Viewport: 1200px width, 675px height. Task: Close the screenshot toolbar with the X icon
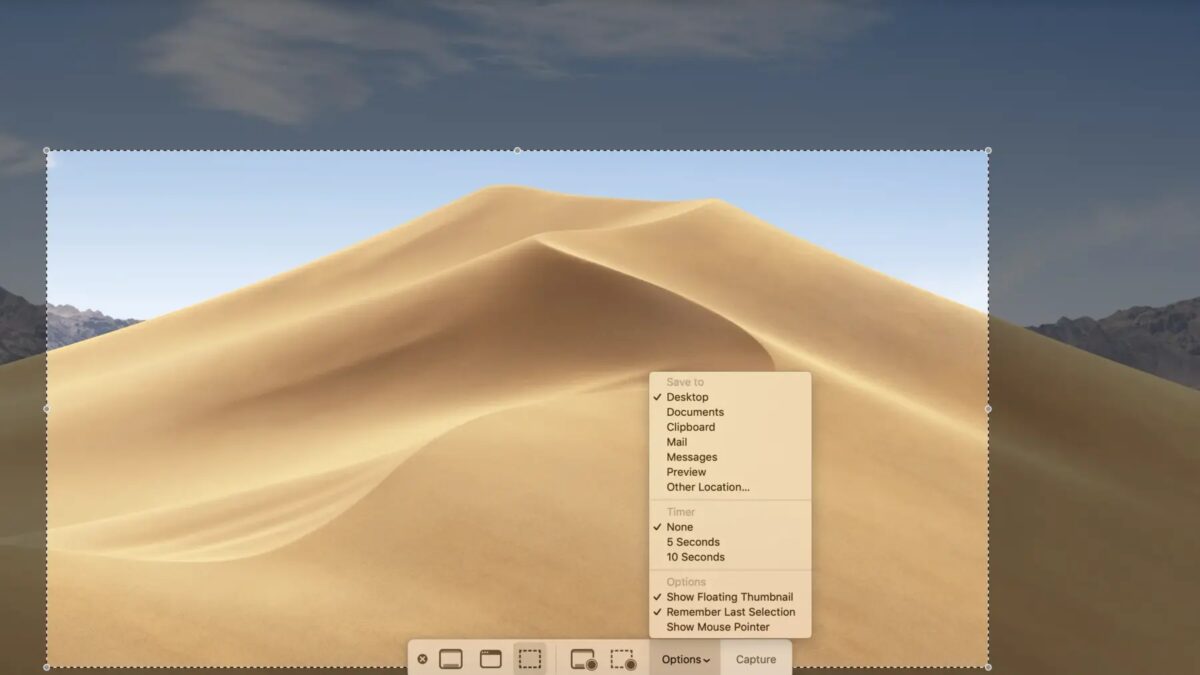[x=422, y=659]
